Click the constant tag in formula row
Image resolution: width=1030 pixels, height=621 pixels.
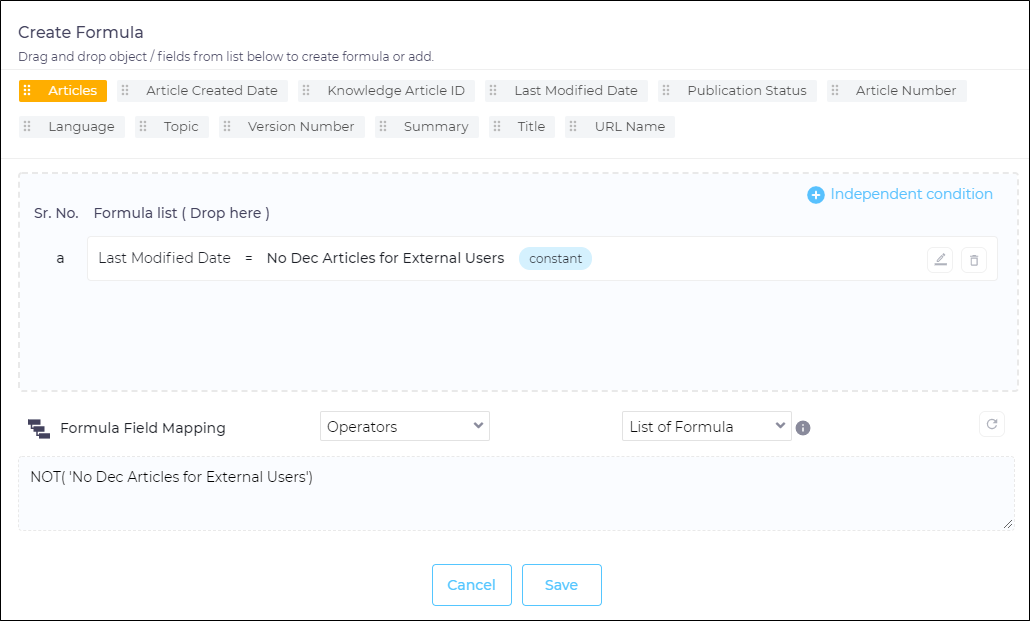click(x=555, y=258)
